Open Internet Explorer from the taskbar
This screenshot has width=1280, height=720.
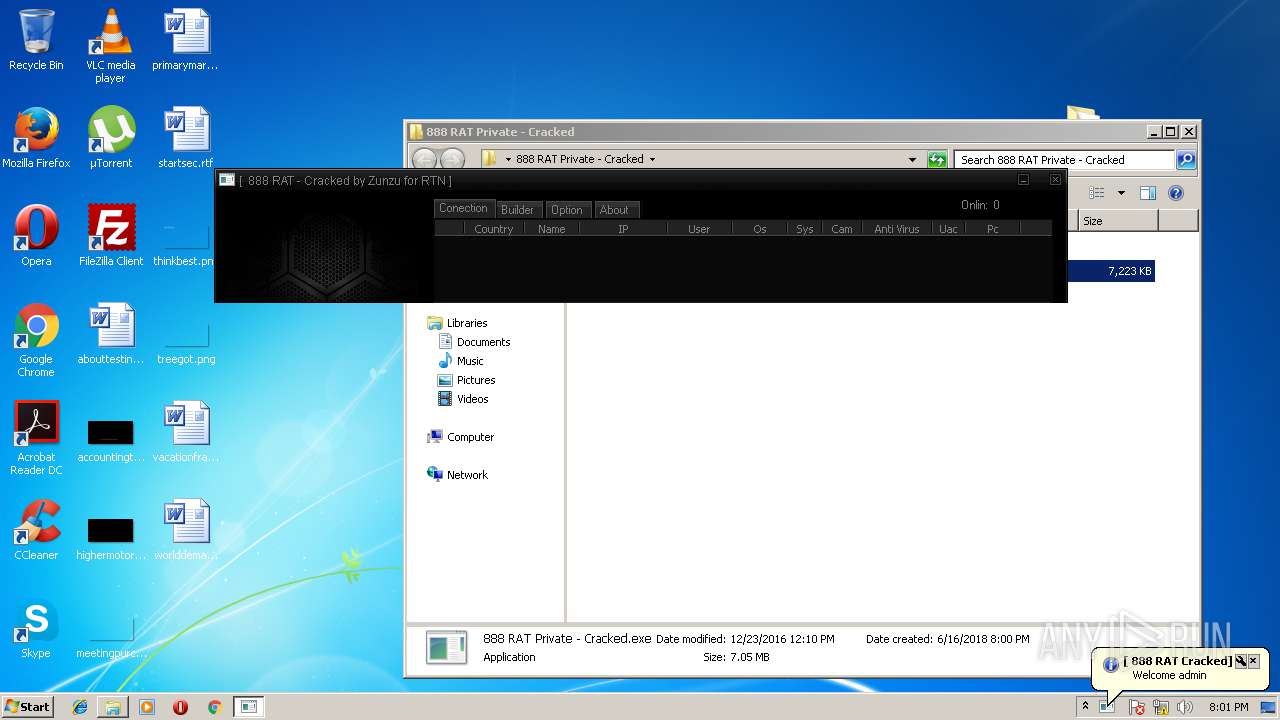pos(80,707)
